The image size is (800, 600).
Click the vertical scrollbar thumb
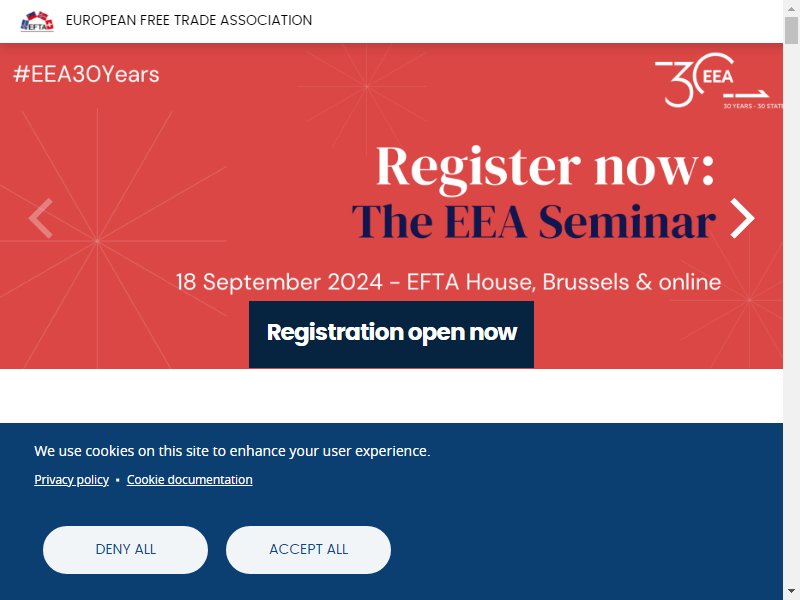pyautogui.click(x=791, y=30)
